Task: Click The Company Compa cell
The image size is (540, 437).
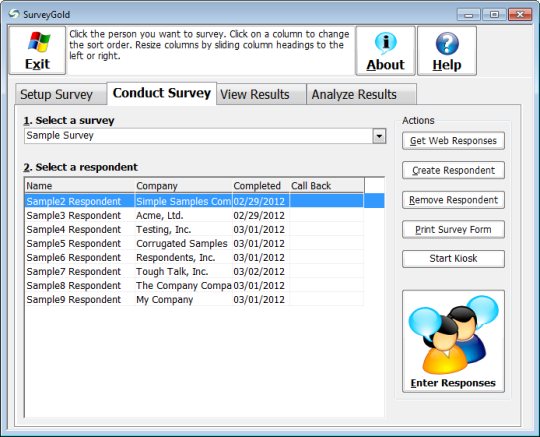Action: (x=184, y=286)
